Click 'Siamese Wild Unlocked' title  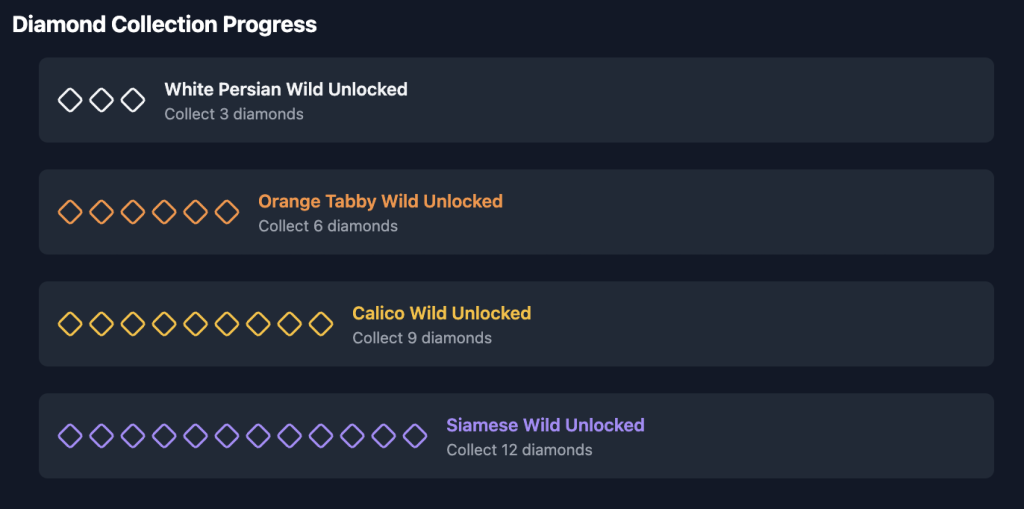pos(545,425)
